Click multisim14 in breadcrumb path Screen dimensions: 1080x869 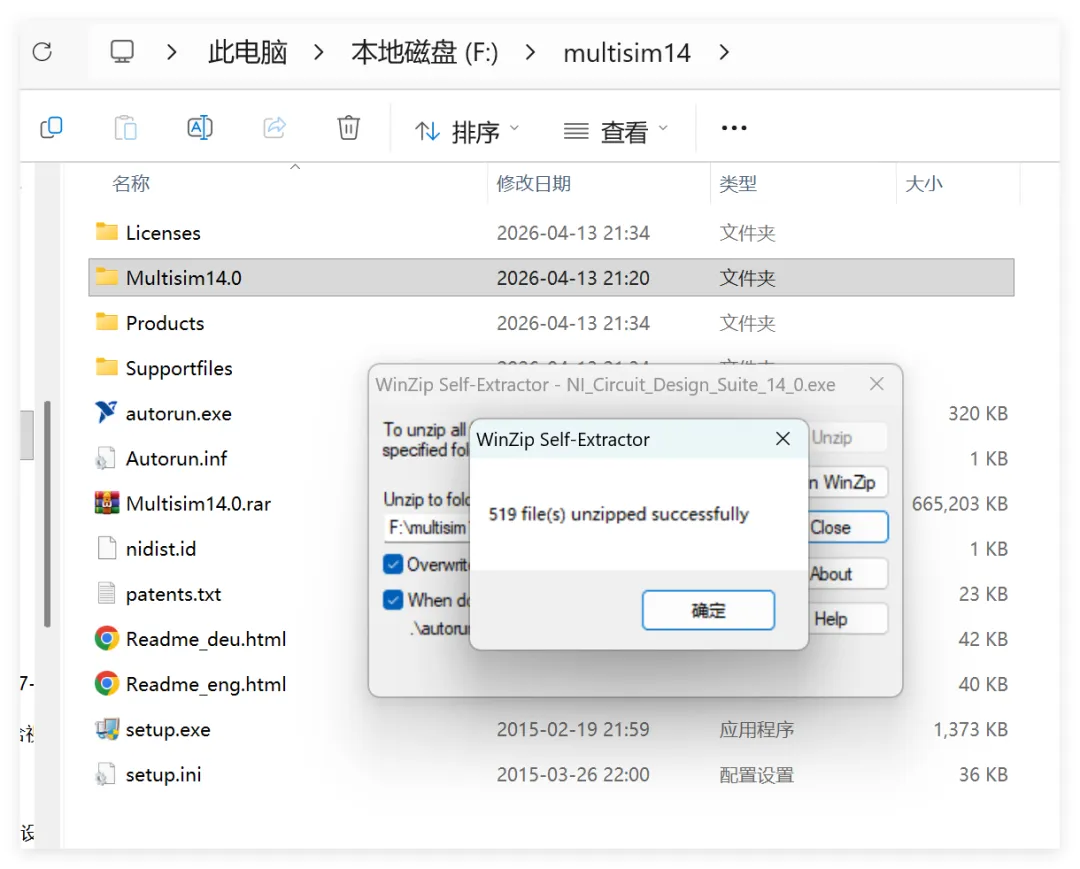627,53
